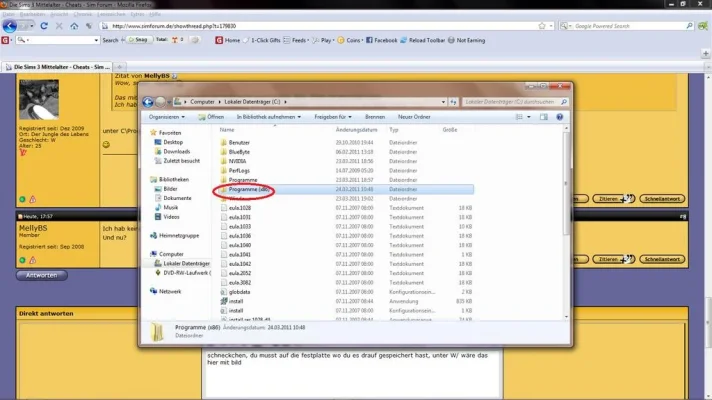This screenshot has width=712, height=400.
Task: Open the Feeds dropdown in the toolbar
Action: point(296,40)
